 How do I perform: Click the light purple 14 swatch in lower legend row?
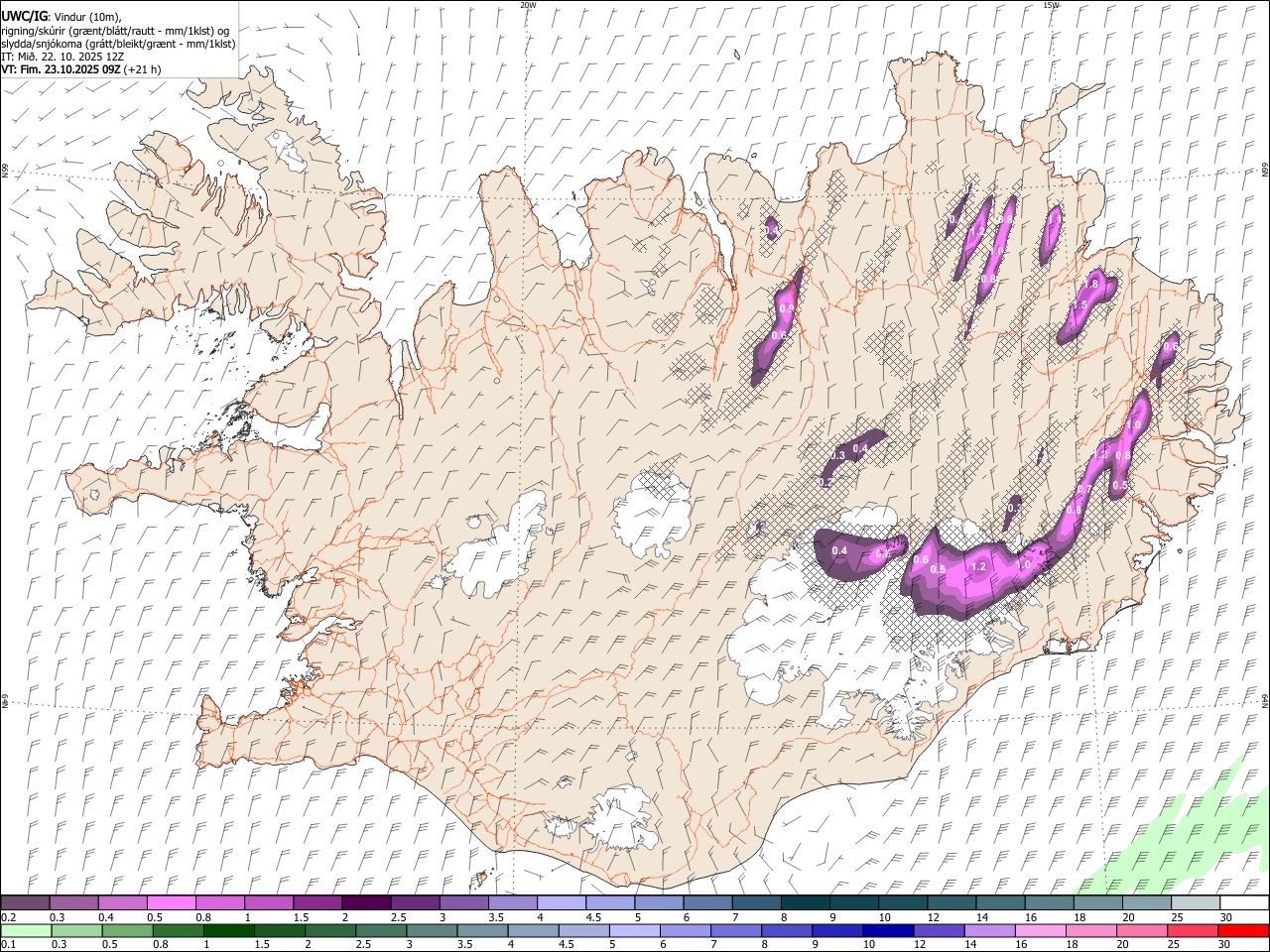pyautogui.click(x=990, y=931)
